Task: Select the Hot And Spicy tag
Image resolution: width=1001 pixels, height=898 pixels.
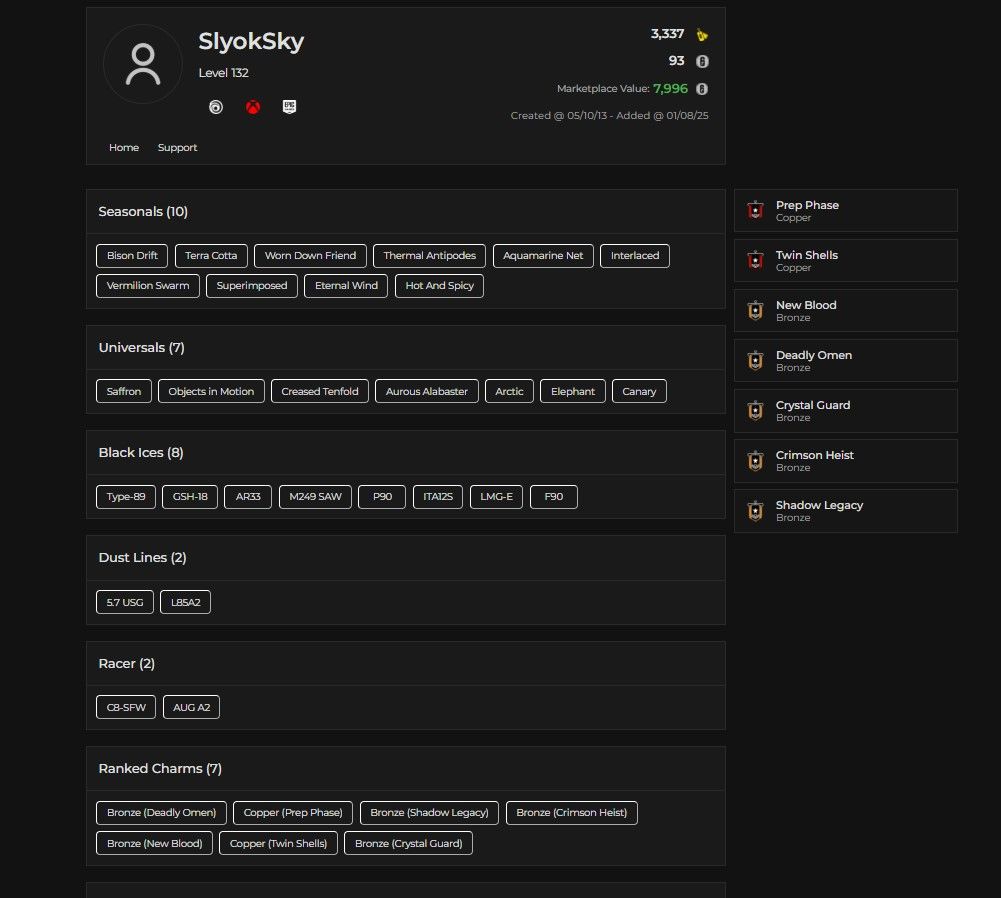Action: [x=440, y=286]
